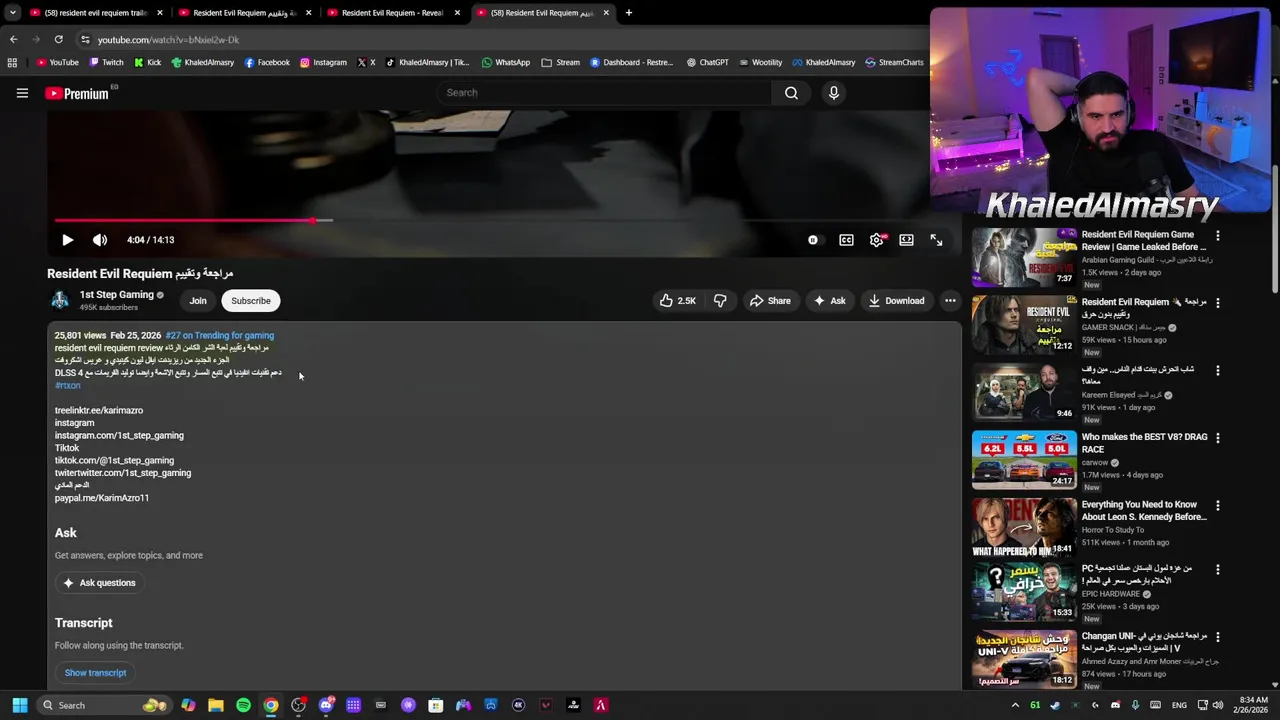Subscribe to 1st Step Gaming
The image size is (1280, 720).
(x=251, y=301)
